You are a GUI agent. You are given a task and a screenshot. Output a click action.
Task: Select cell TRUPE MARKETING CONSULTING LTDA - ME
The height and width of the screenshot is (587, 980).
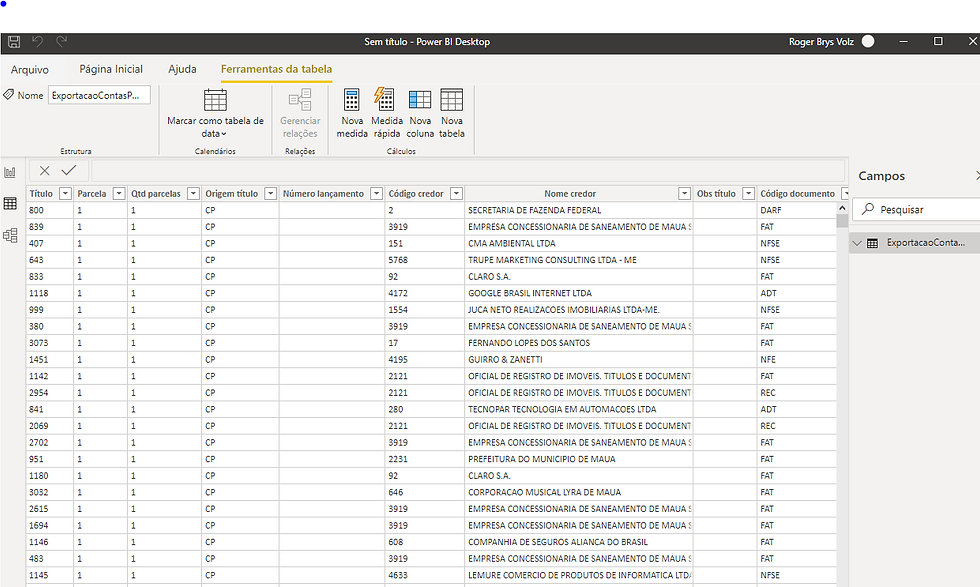coord(579,260)
